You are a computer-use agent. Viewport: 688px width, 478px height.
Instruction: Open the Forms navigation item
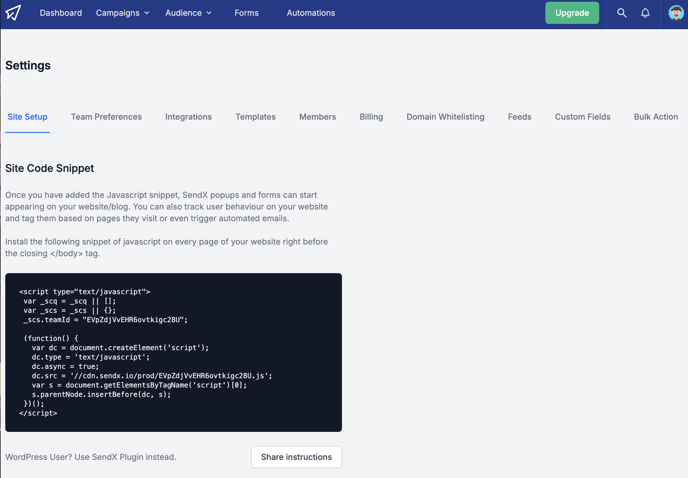pyautogui.click(x=246, y=13)
